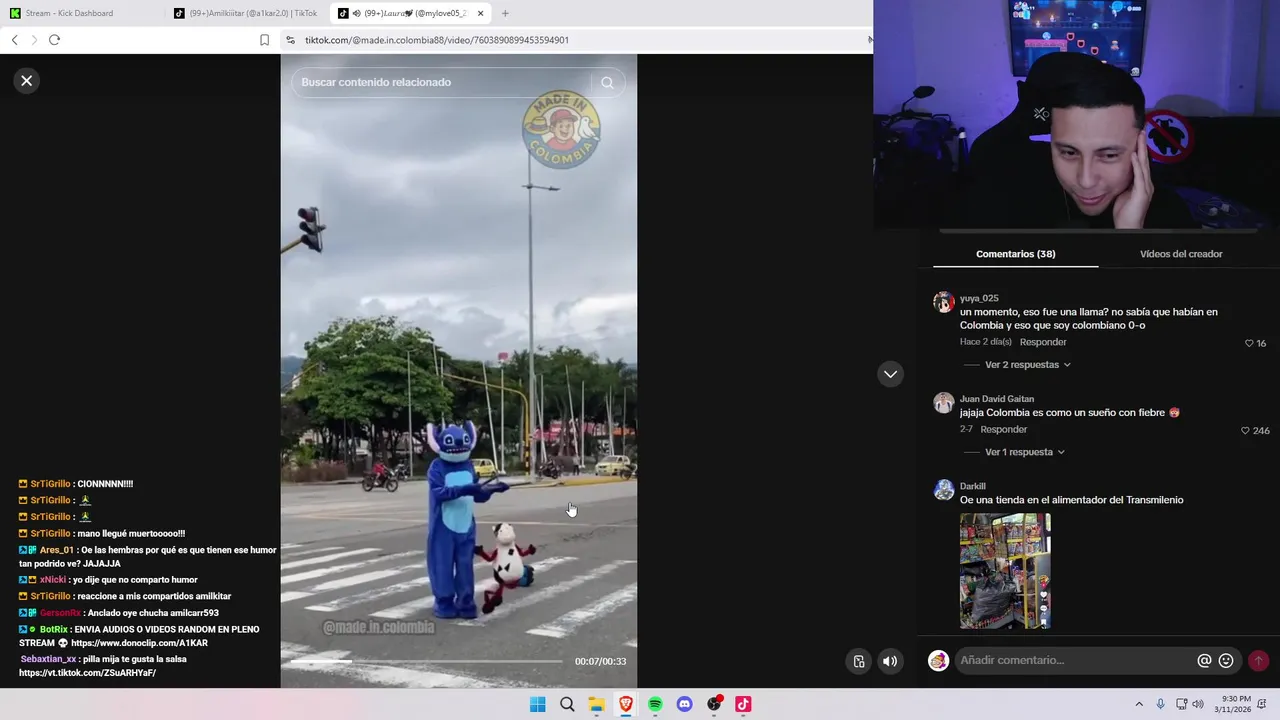
Task: Open the floating player mini-view icon
Action: (x=859, y=661)
